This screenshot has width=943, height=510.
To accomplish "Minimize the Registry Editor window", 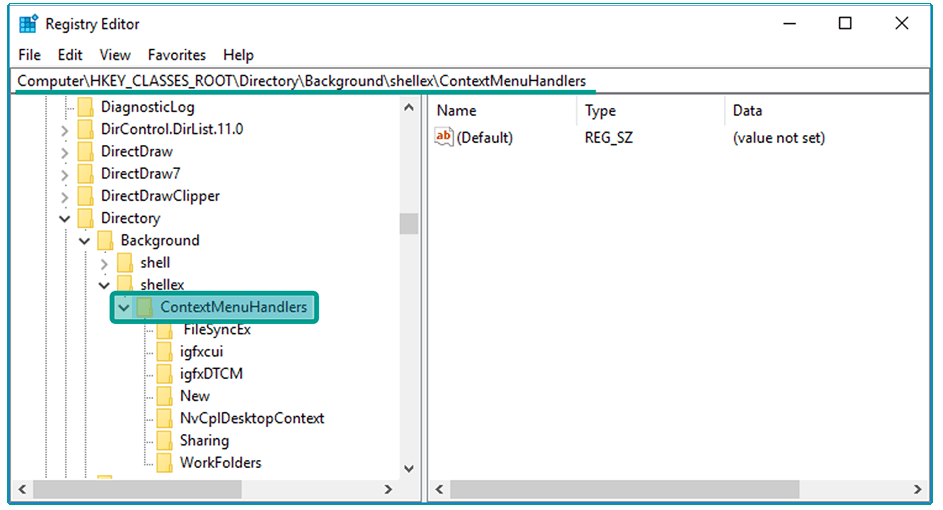I will (790, 23).
